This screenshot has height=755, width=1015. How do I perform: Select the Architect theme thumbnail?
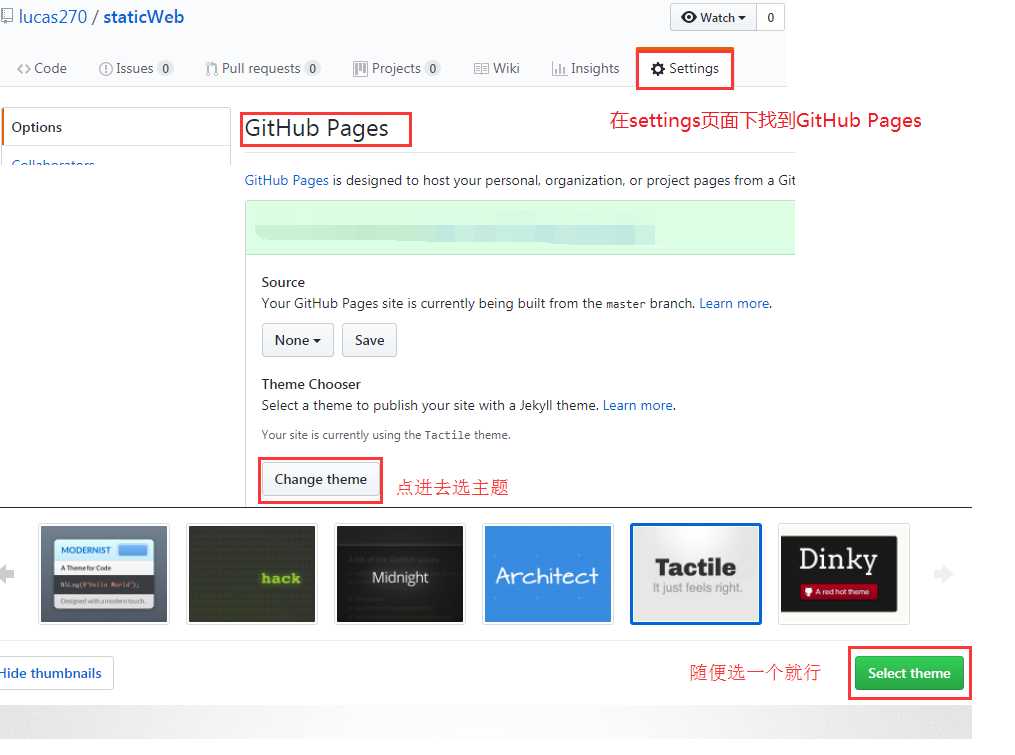(548, 574)
